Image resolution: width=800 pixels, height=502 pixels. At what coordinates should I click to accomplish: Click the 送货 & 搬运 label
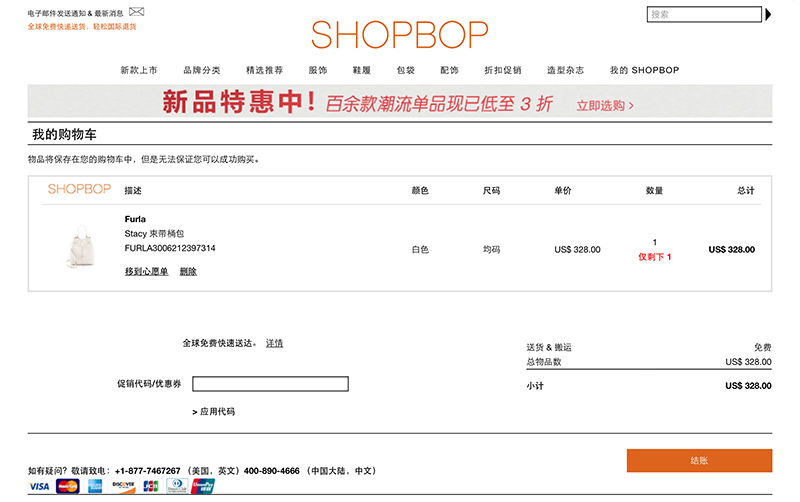coord(549,347)
